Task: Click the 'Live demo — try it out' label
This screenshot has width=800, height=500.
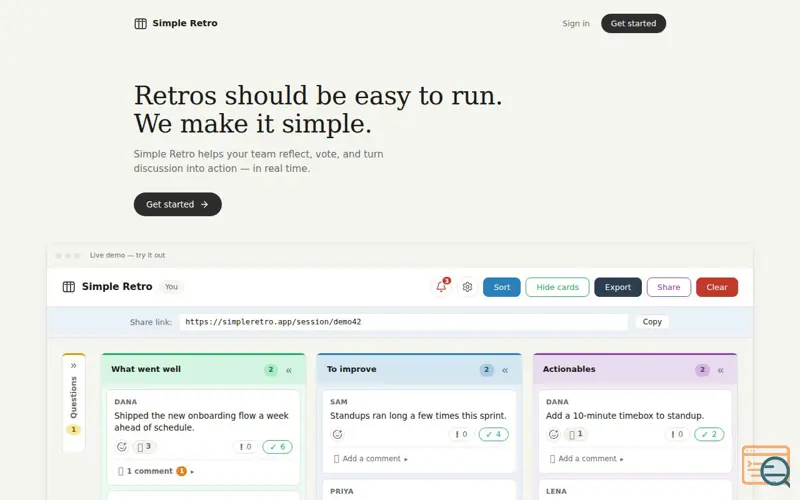Action: (128, 255)
